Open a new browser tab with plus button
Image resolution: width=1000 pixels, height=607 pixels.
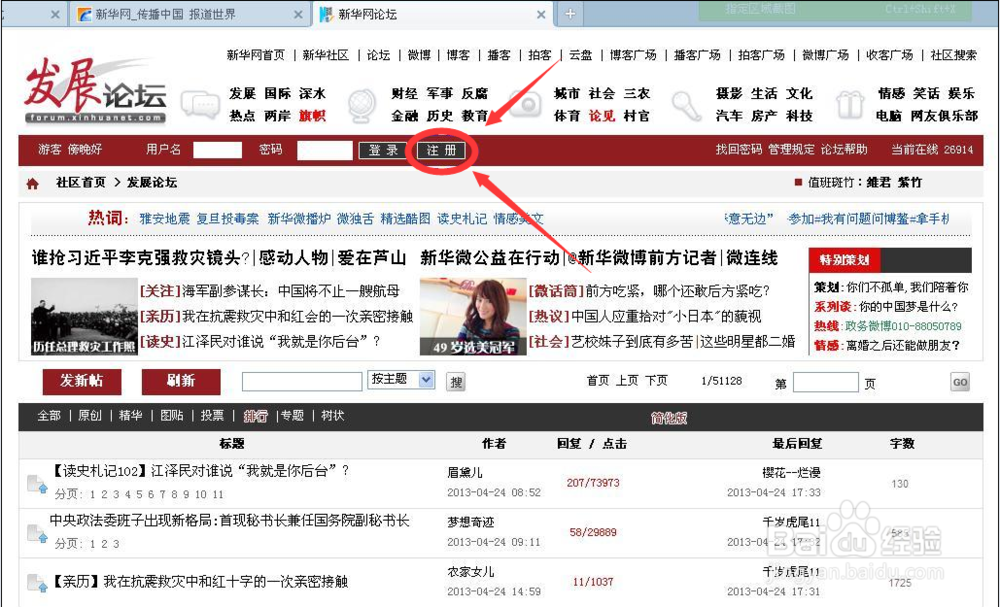pos(570,13)
